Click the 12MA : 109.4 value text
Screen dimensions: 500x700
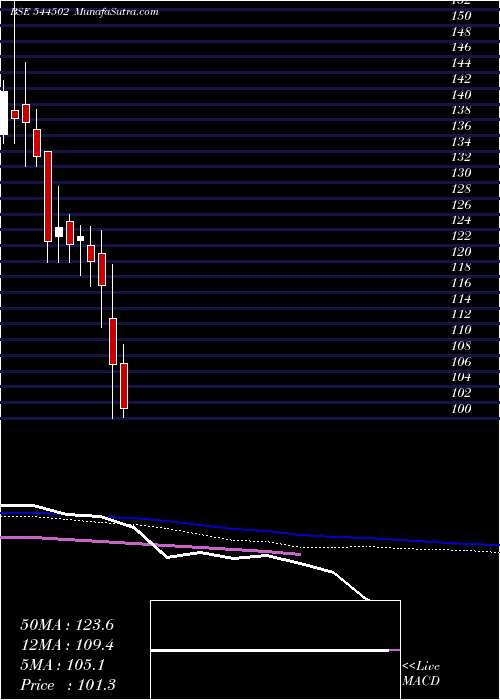[x=67, y=645]
